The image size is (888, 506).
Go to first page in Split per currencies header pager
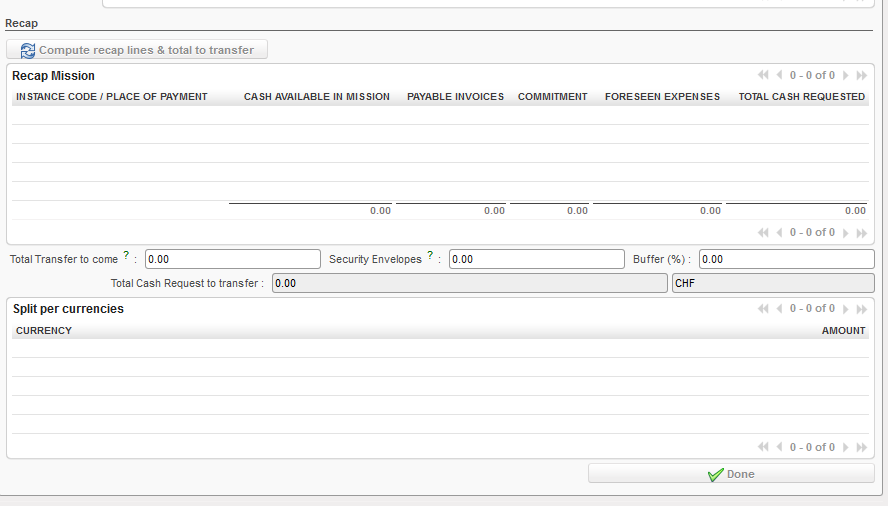[x=763, y=309]
